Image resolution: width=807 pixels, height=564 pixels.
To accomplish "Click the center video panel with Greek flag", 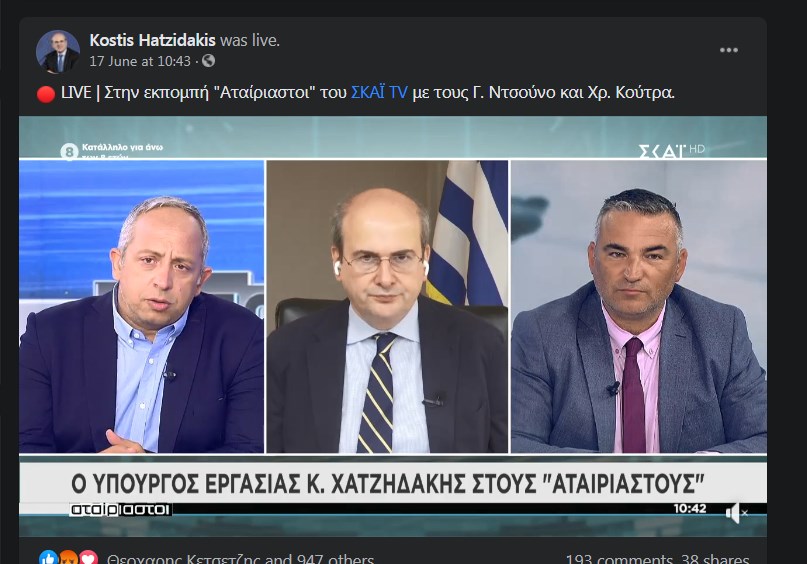I will coord(387,307).
